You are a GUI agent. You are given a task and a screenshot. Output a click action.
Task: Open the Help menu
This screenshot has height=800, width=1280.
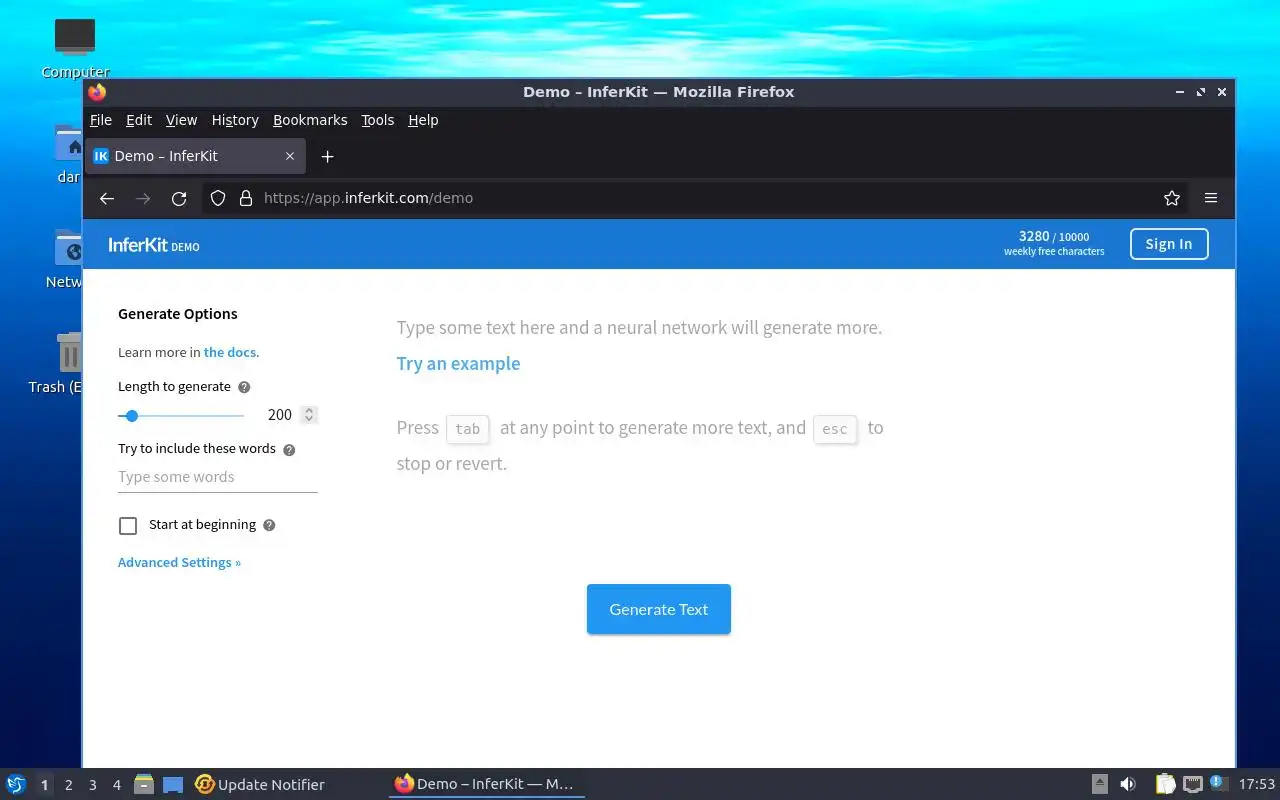click(x=423, y=120)
